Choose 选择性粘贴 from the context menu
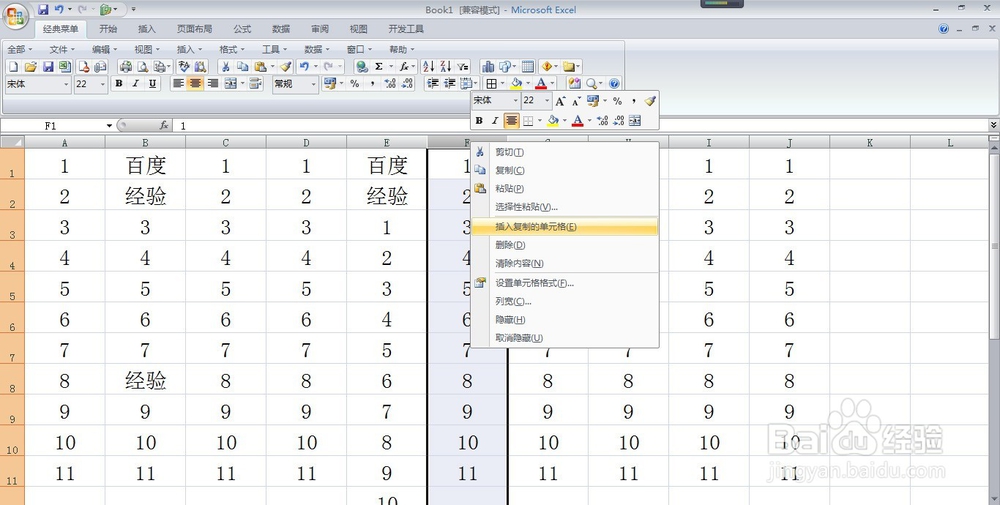 [x=564, y=207]
